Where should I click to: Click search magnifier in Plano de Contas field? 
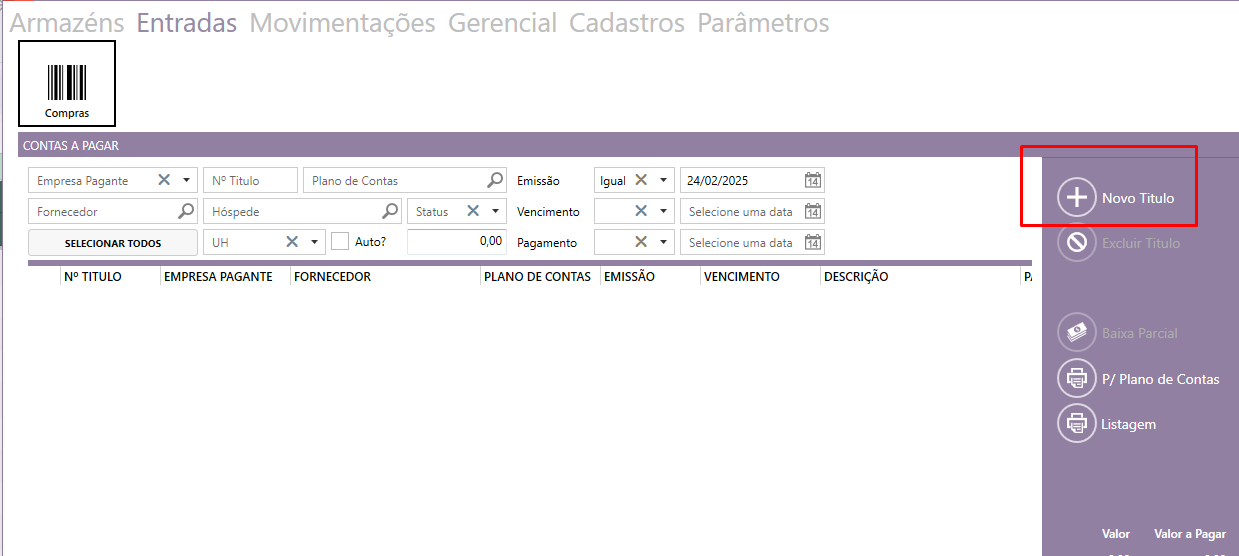point(495,181)
